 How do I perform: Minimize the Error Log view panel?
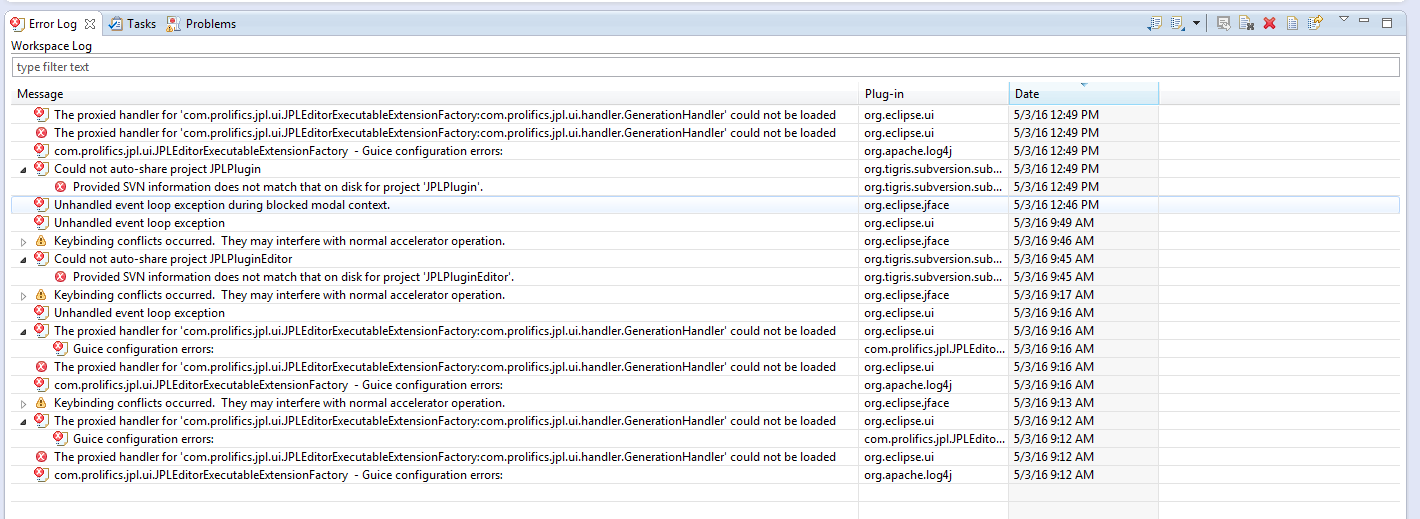(x=1366, y=21)
